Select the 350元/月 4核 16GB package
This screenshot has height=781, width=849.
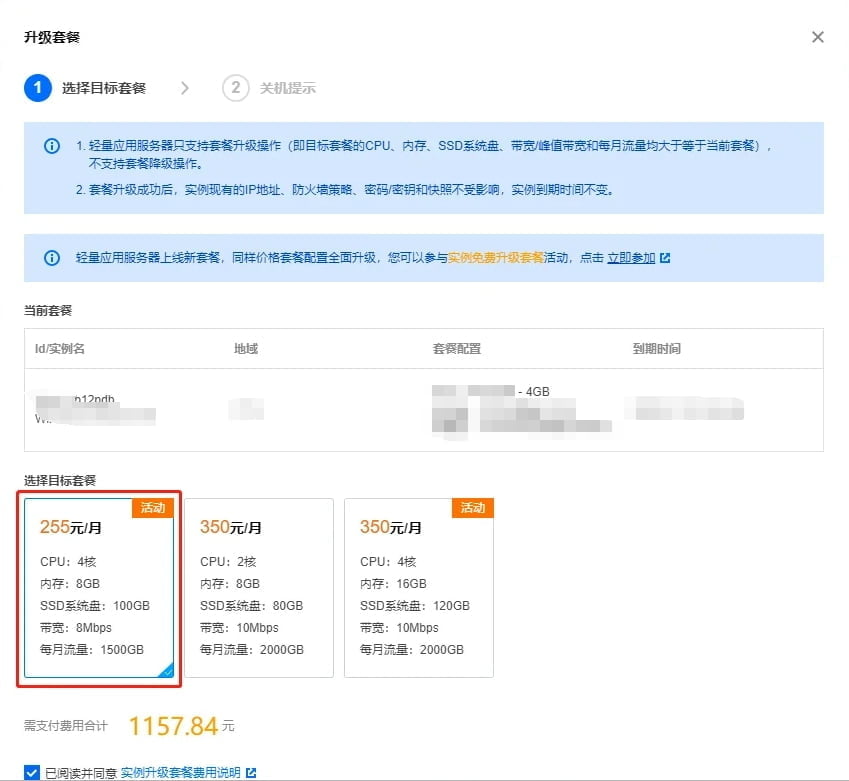pyautogui.click(x=419, y=588)
